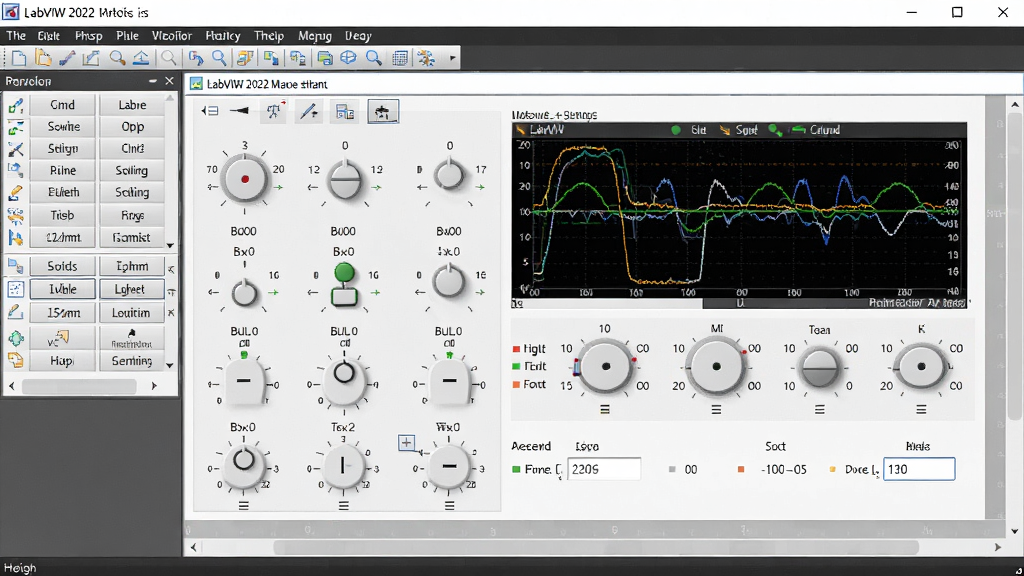Select the pen tool in front panel toolbar

(309, 111)
